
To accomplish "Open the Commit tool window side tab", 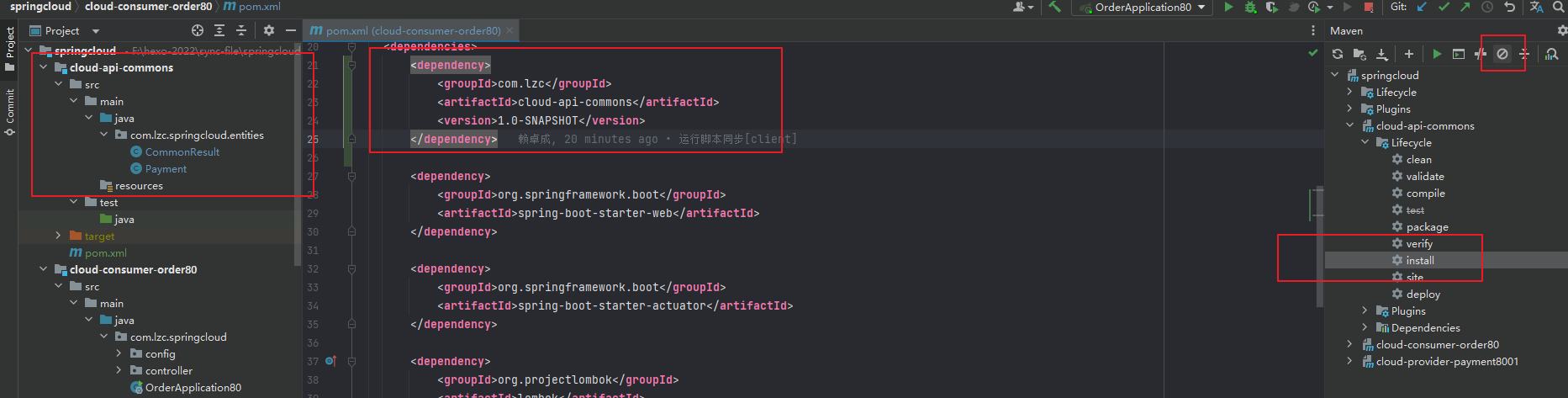I will (x=9, y=113).
